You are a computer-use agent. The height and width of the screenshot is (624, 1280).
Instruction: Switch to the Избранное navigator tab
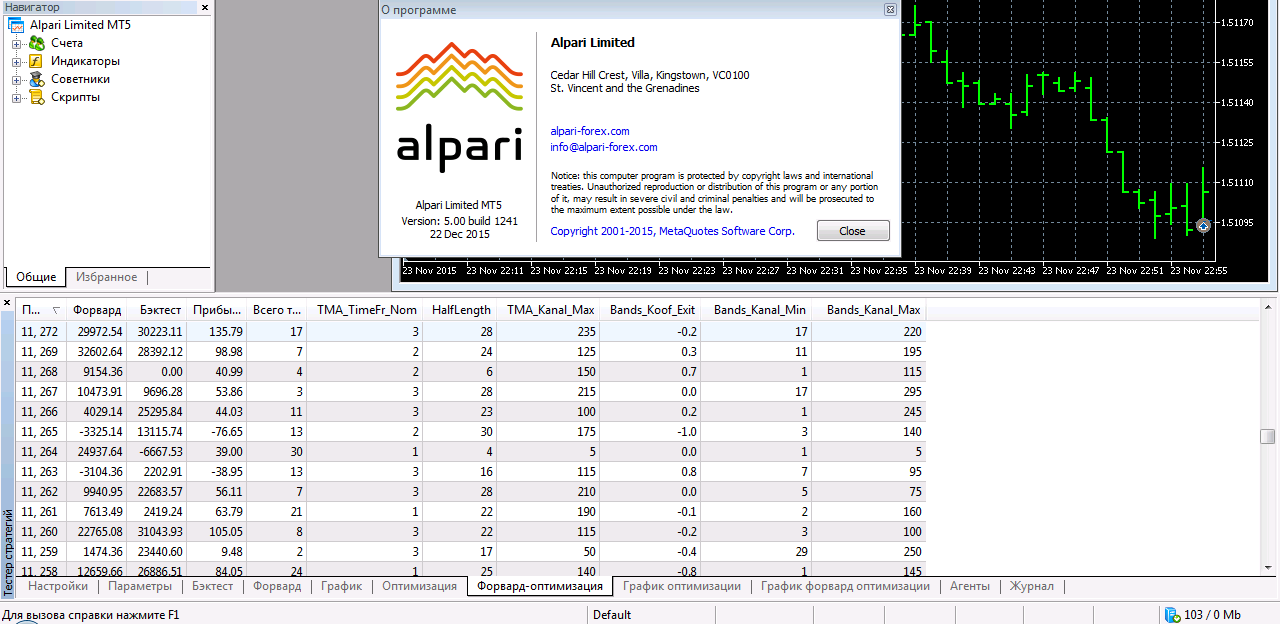[107, 277]
